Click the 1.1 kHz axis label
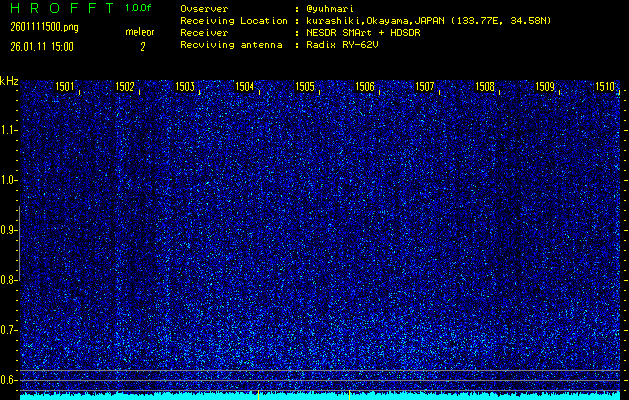This screenshot has width=629, height=400. click(7, 130)
